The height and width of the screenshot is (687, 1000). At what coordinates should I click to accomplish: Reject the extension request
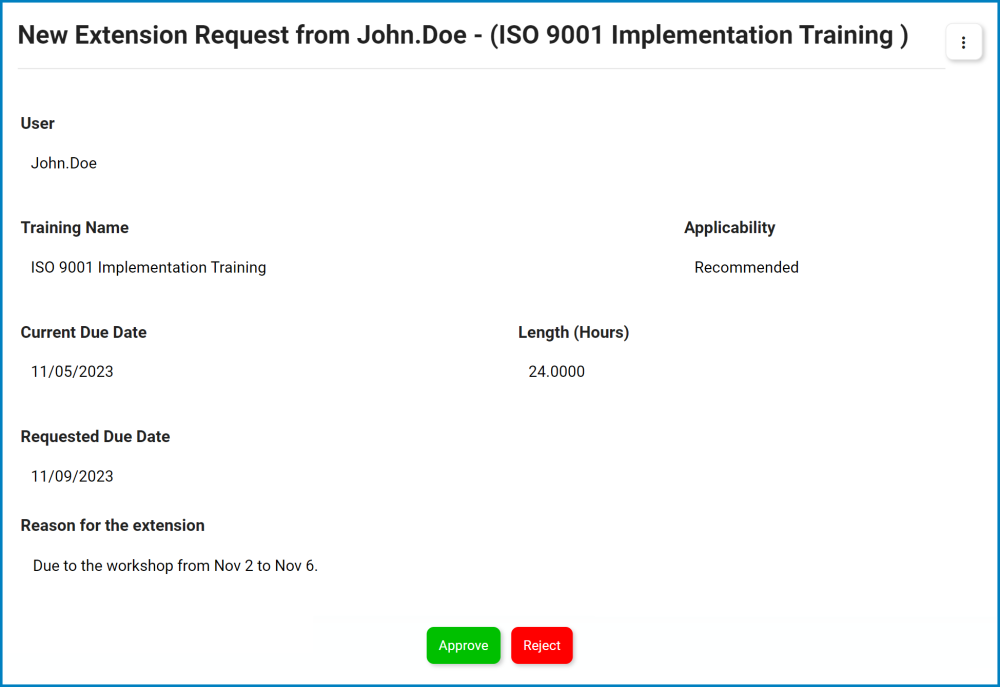coord(541,645)
